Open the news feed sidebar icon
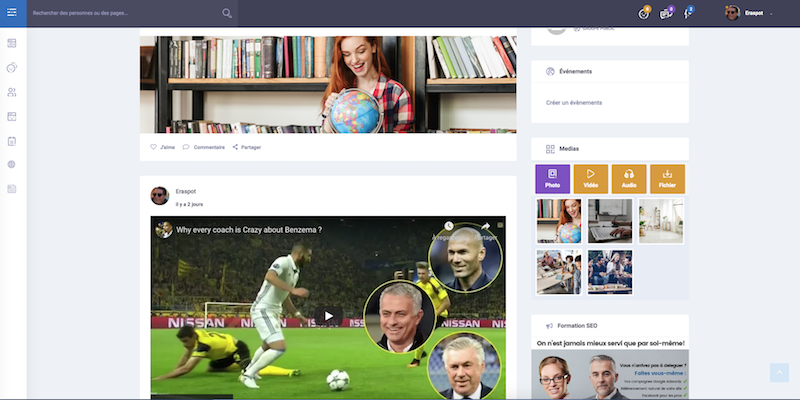Screen dimensions: 800x400 [12, 43]
